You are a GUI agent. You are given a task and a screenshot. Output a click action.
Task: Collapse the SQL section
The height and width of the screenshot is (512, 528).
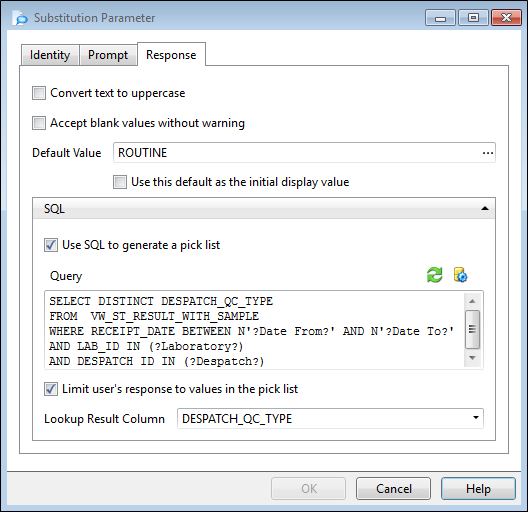(x=485, y=209)
